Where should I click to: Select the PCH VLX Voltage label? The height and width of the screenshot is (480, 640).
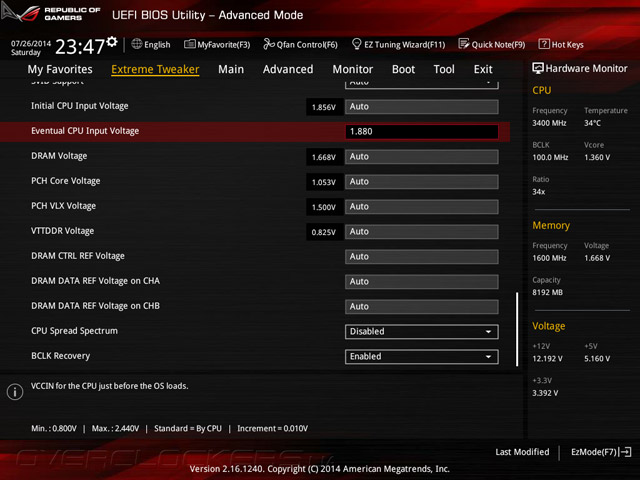click(x=64, y=206)
